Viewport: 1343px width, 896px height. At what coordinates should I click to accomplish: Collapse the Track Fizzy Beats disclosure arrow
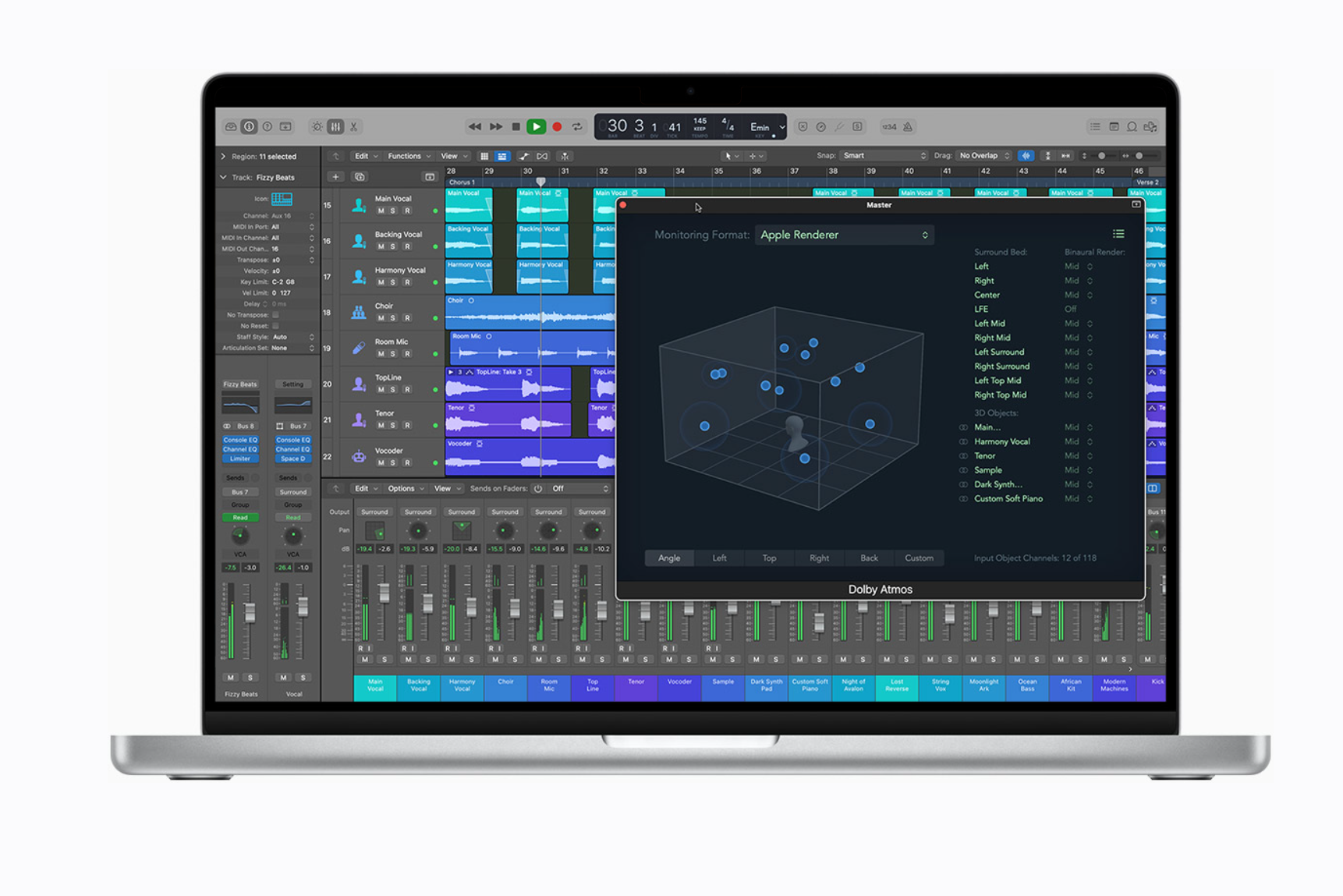[223, 178]
